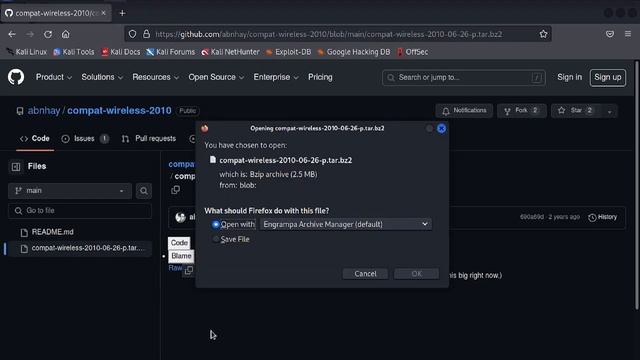640x360 pixels.
Task: Expand the Enterprise menu
Action: (x=276, y=77)
